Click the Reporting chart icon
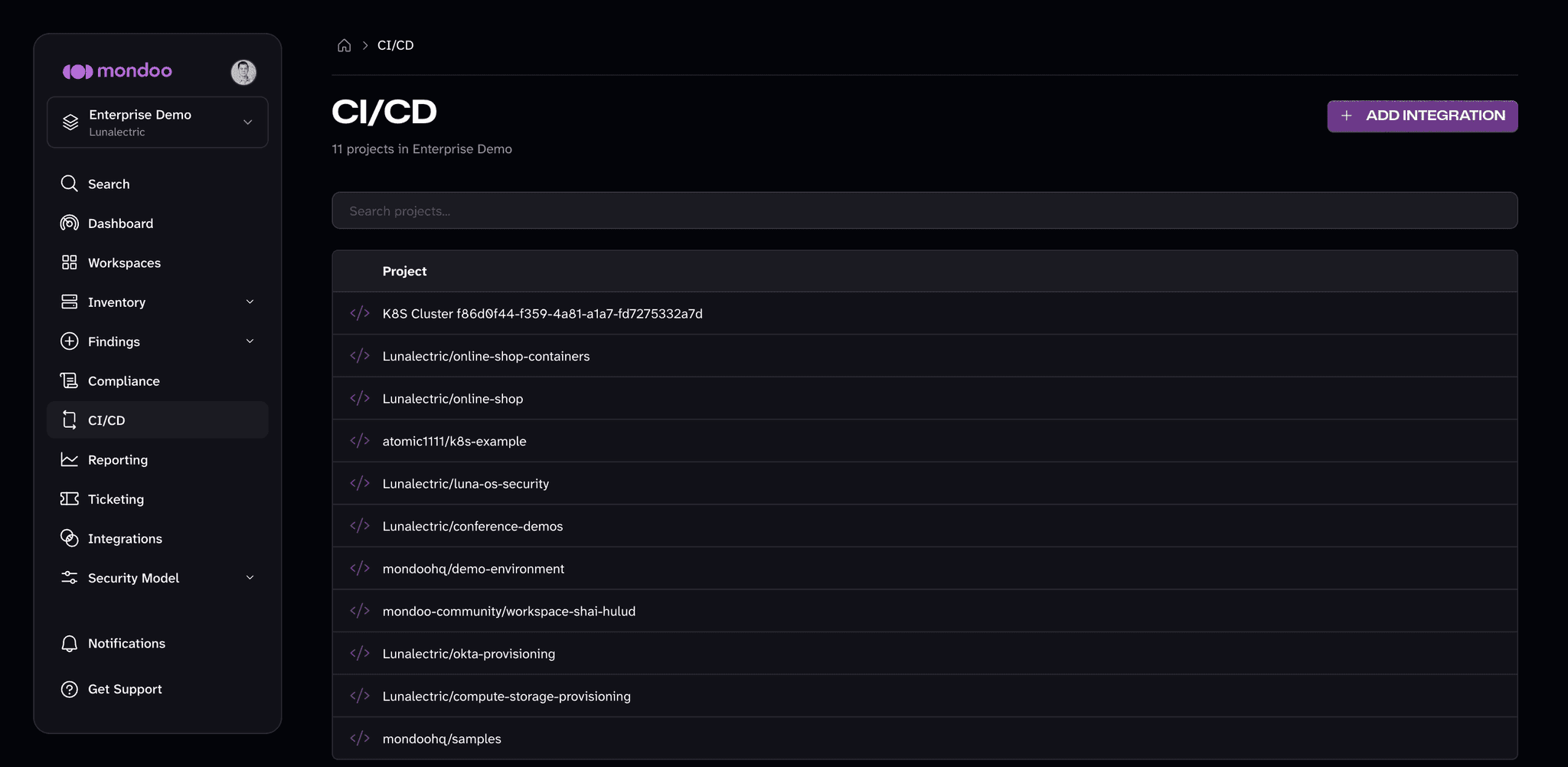1568x767 pixels. 70,459
